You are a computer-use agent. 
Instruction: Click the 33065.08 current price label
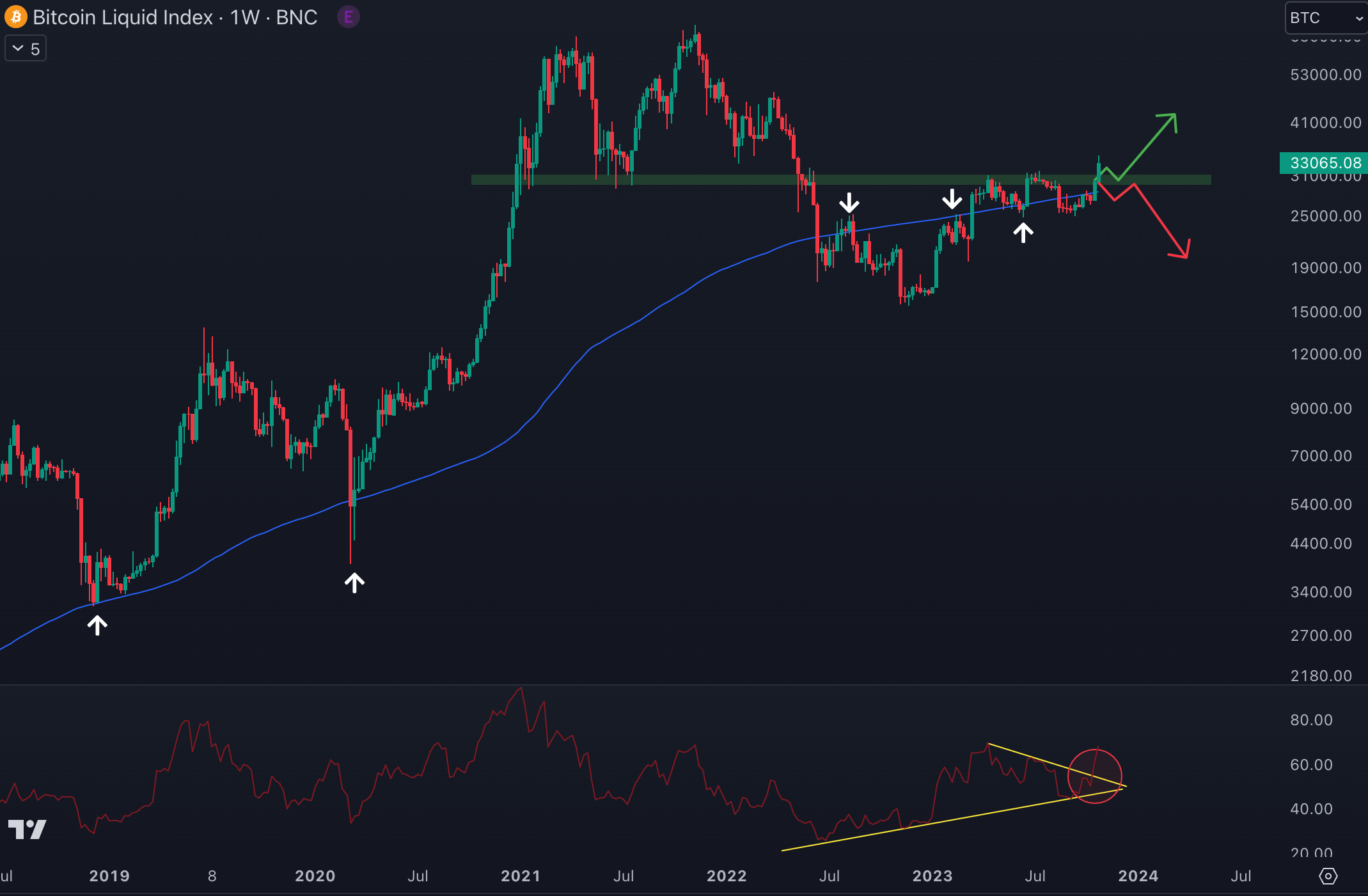[1324, 163]
